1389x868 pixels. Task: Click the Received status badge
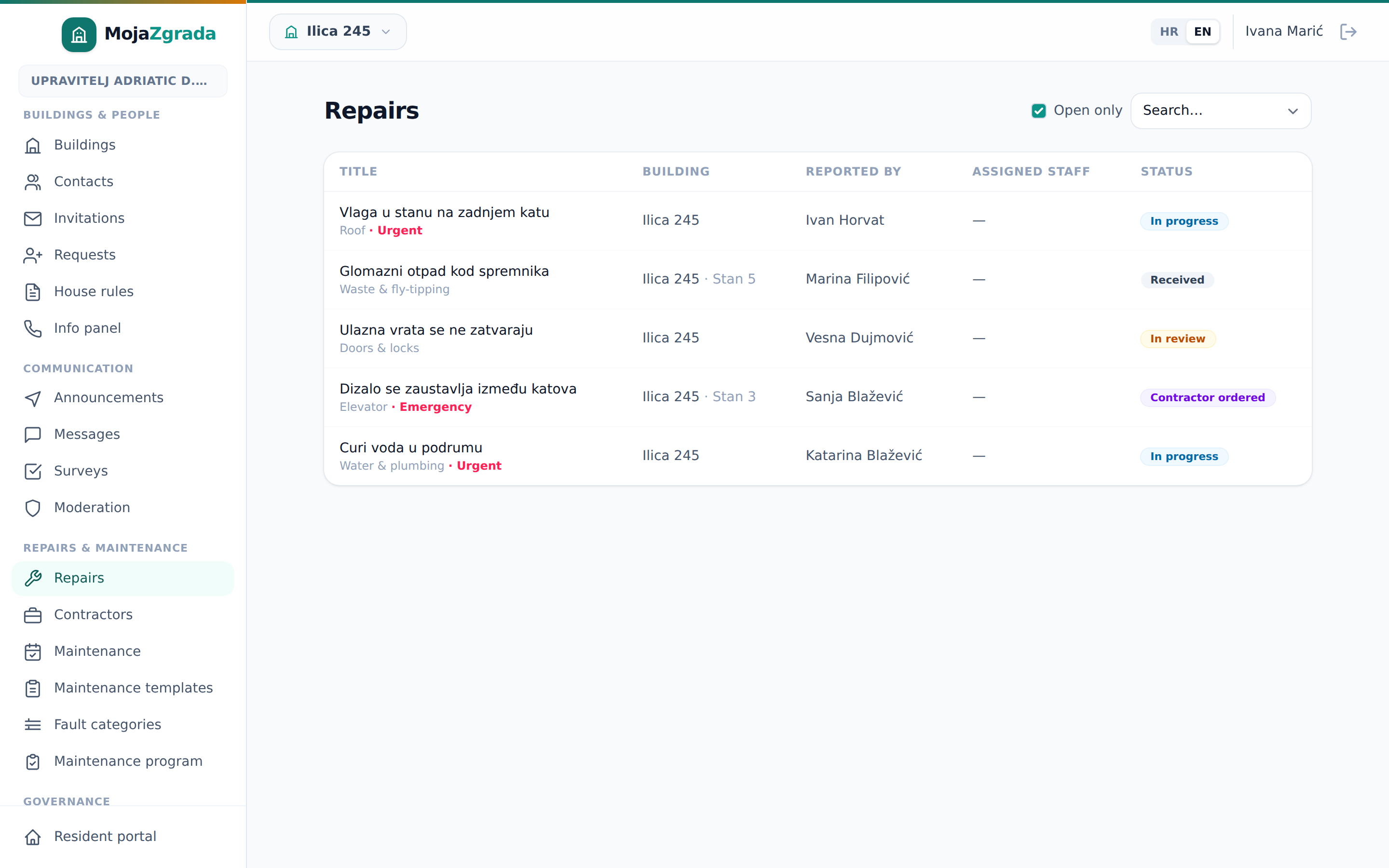click(x=1177, y=280)
